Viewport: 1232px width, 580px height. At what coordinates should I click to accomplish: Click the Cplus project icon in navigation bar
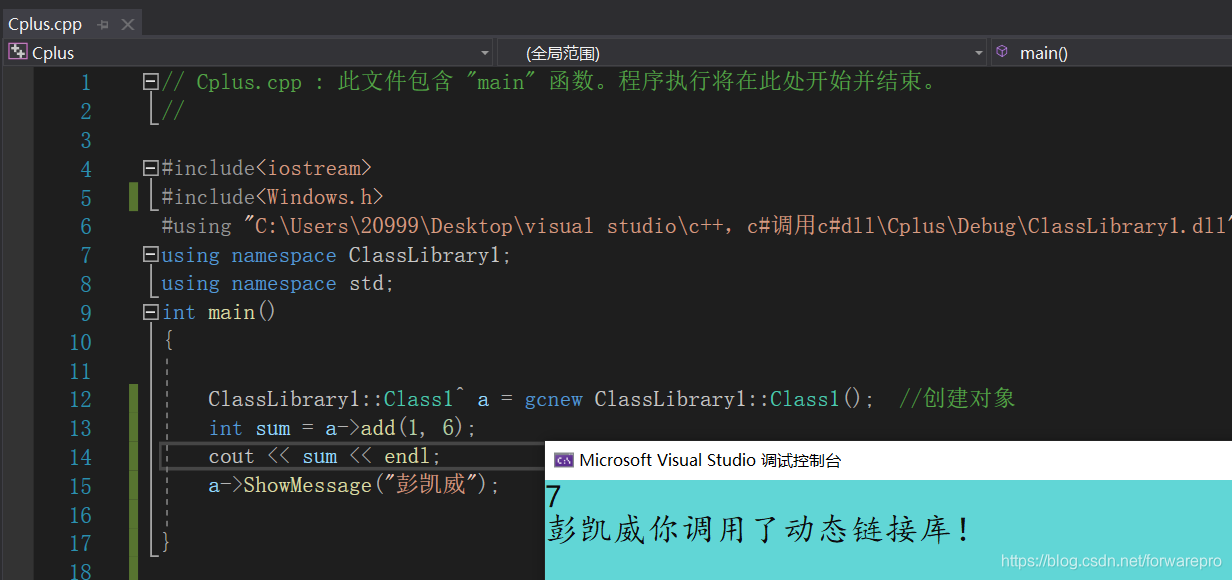pyautogui.click(x=17, y=52)
